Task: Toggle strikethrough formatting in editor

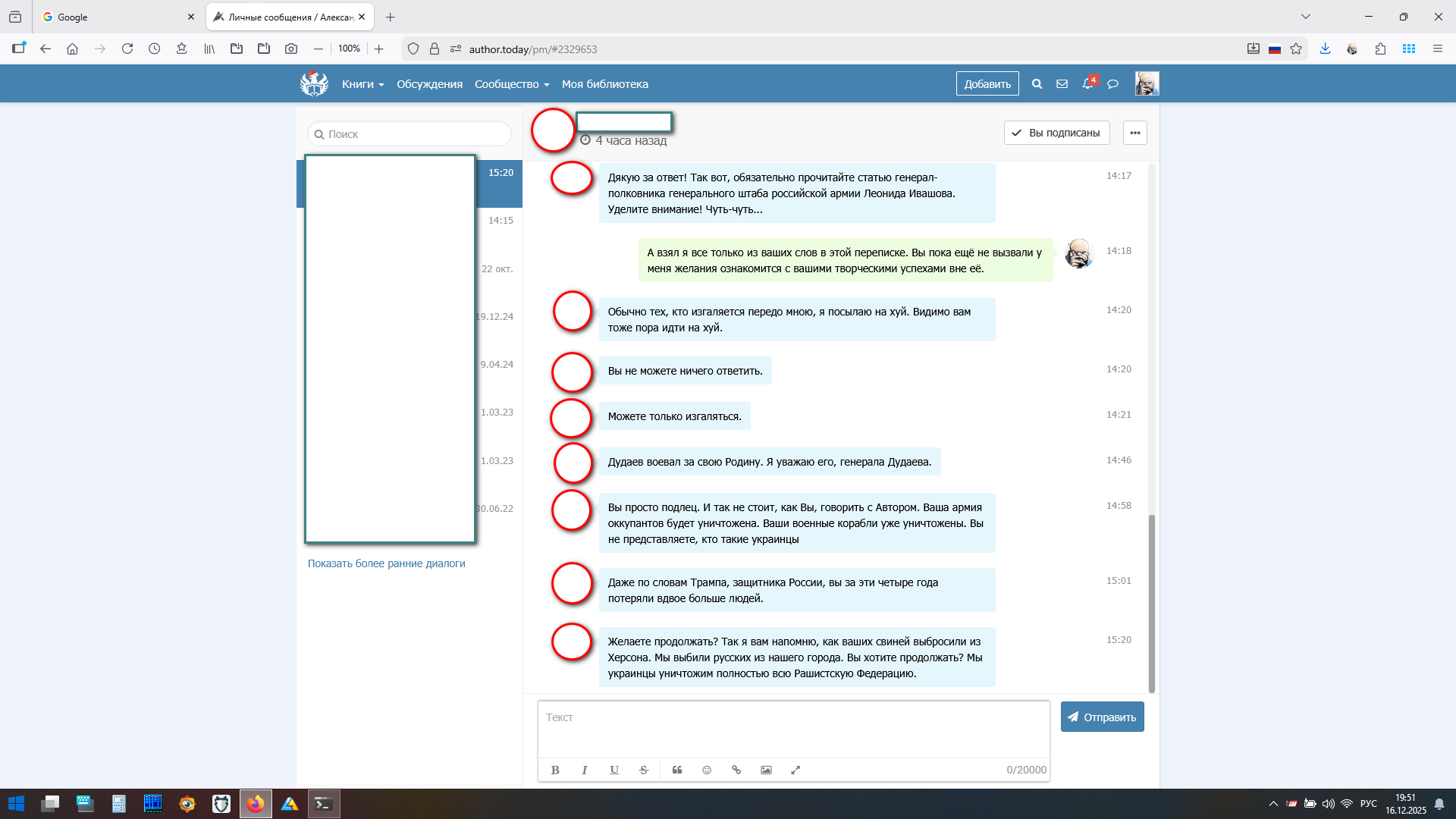Action: click(x=644, y=770)
